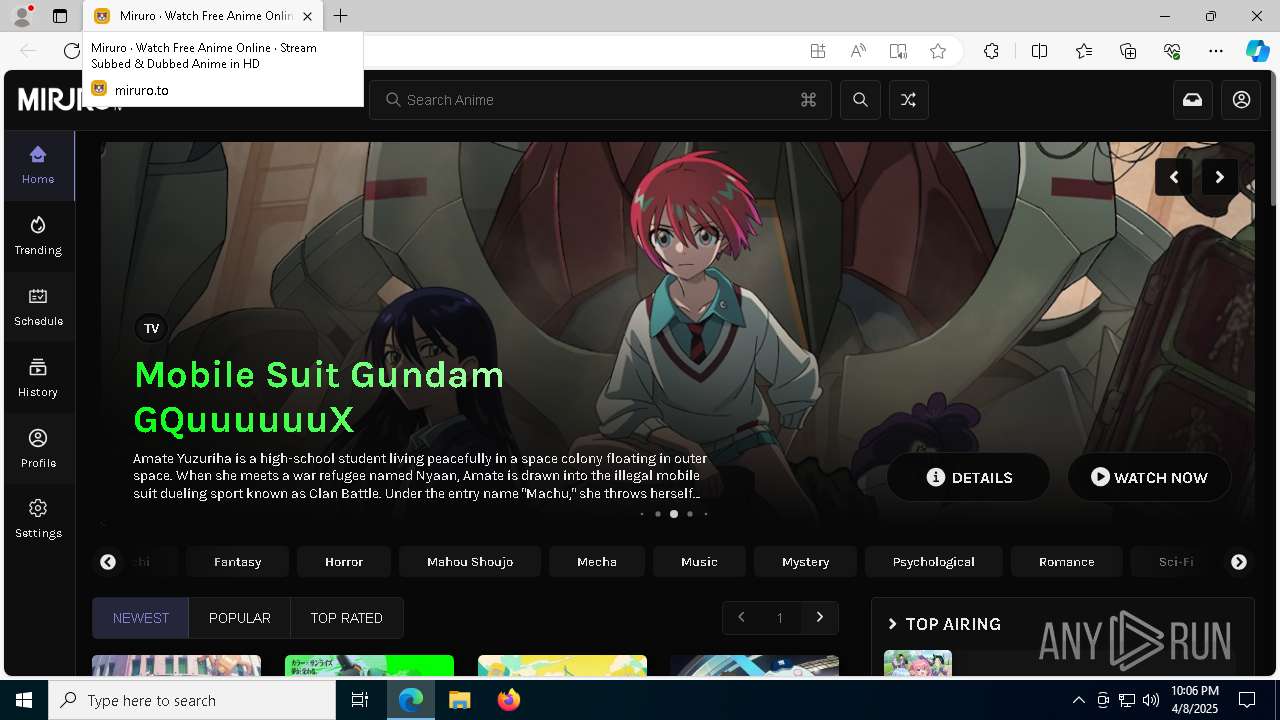Launch Firefox from taskbar

pyautogui.click(x=509, y=701)
